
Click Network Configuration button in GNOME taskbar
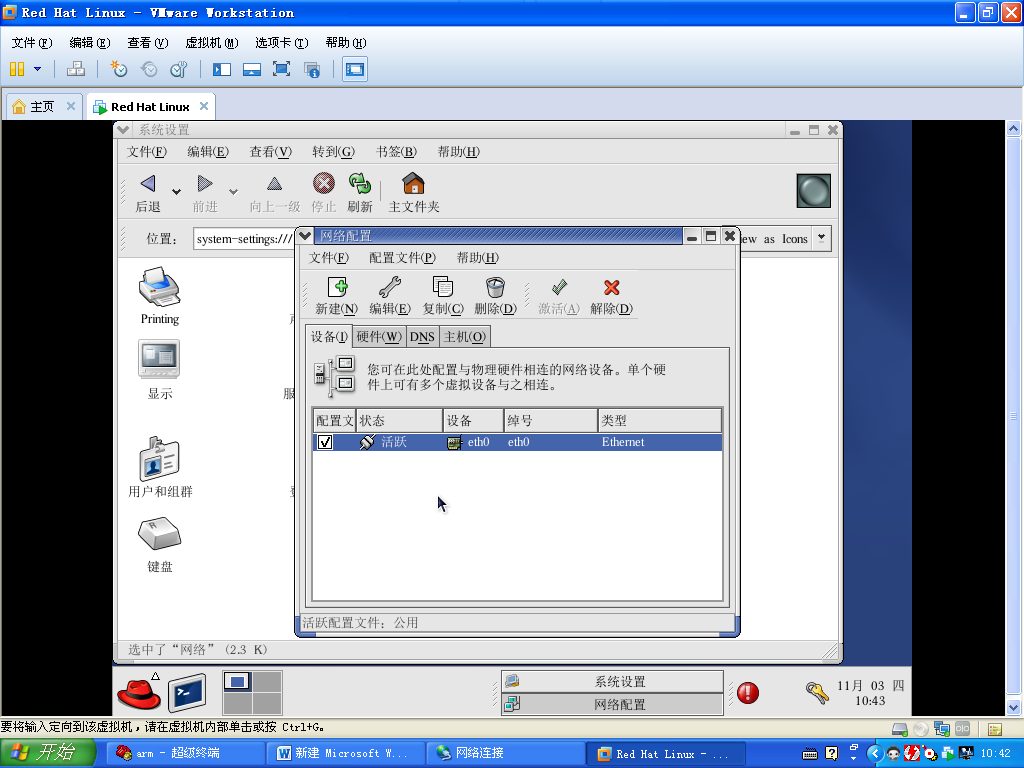(613, 704)
